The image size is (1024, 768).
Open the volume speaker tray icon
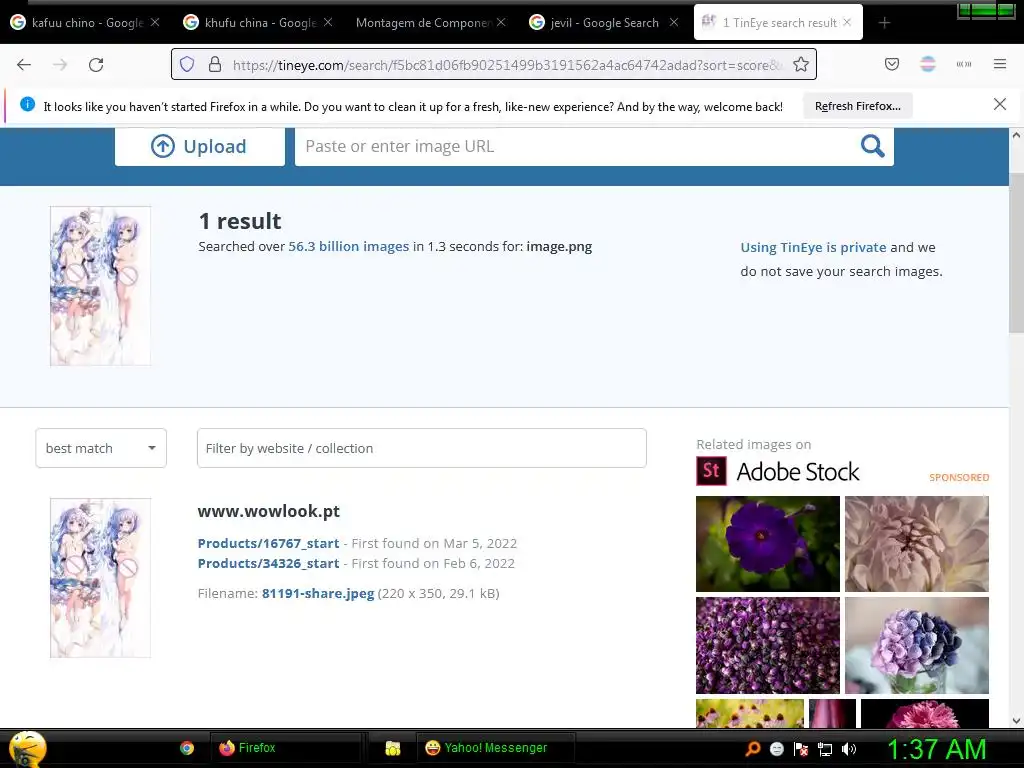click(x=849, y=750)
